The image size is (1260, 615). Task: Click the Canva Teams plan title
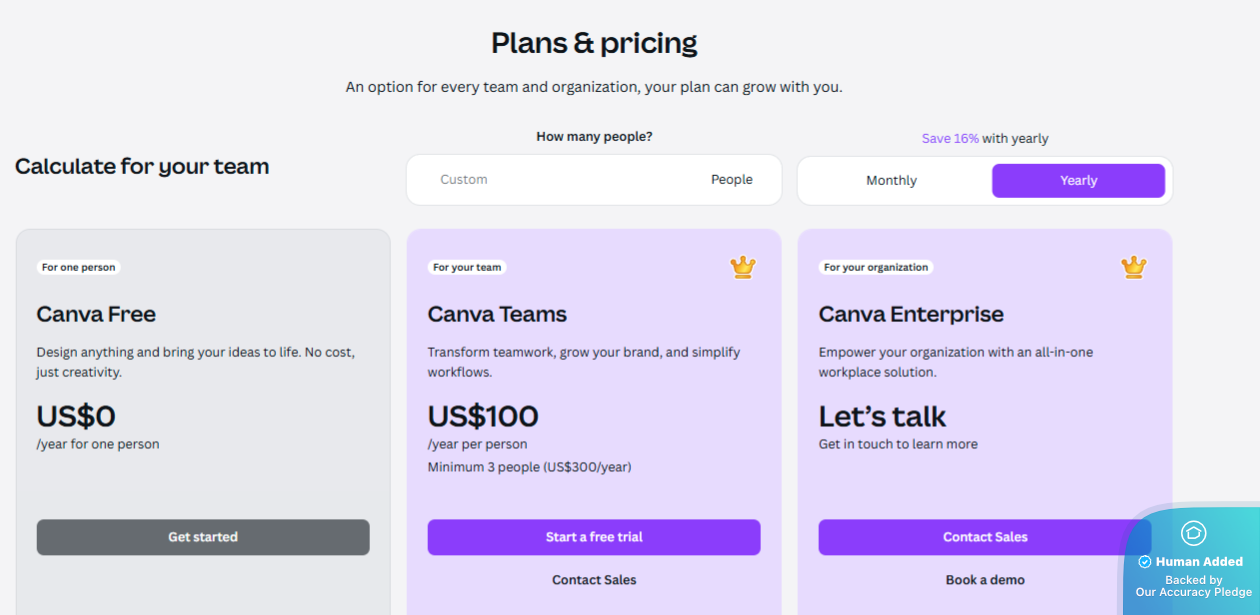pyautogui.click(x=497, y=314)
